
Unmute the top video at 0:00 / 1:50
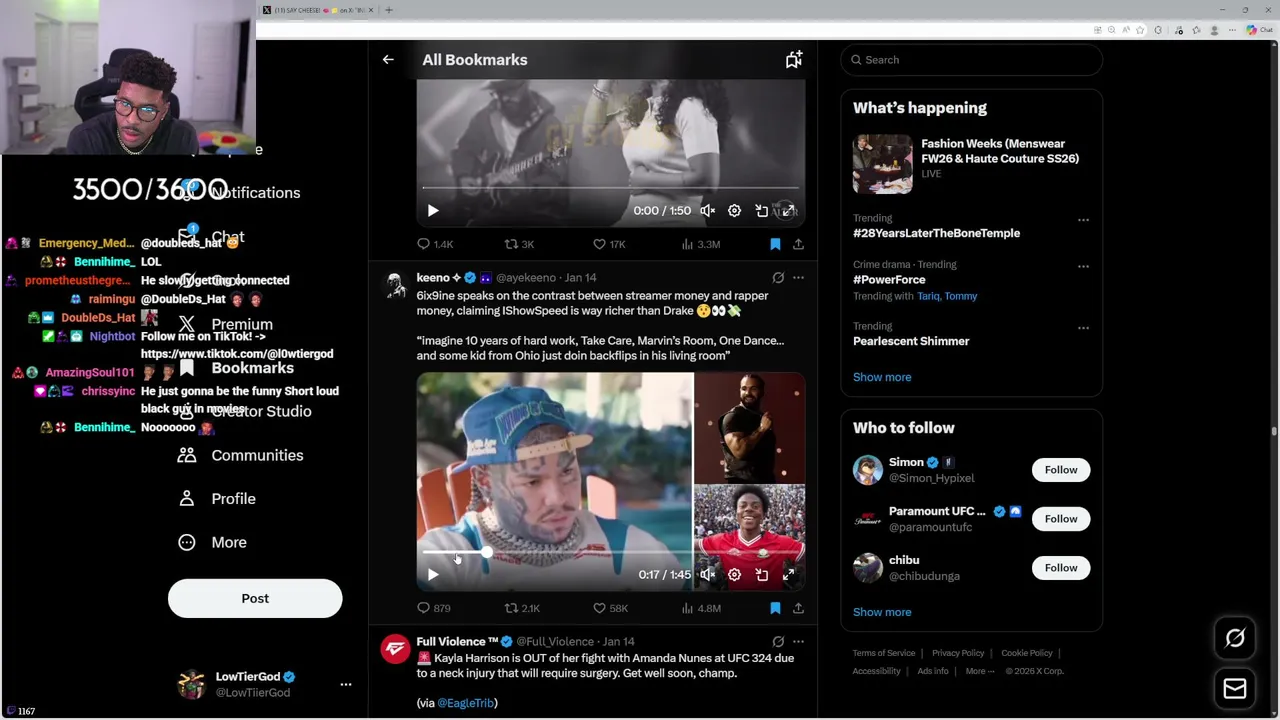click(707, 211)
